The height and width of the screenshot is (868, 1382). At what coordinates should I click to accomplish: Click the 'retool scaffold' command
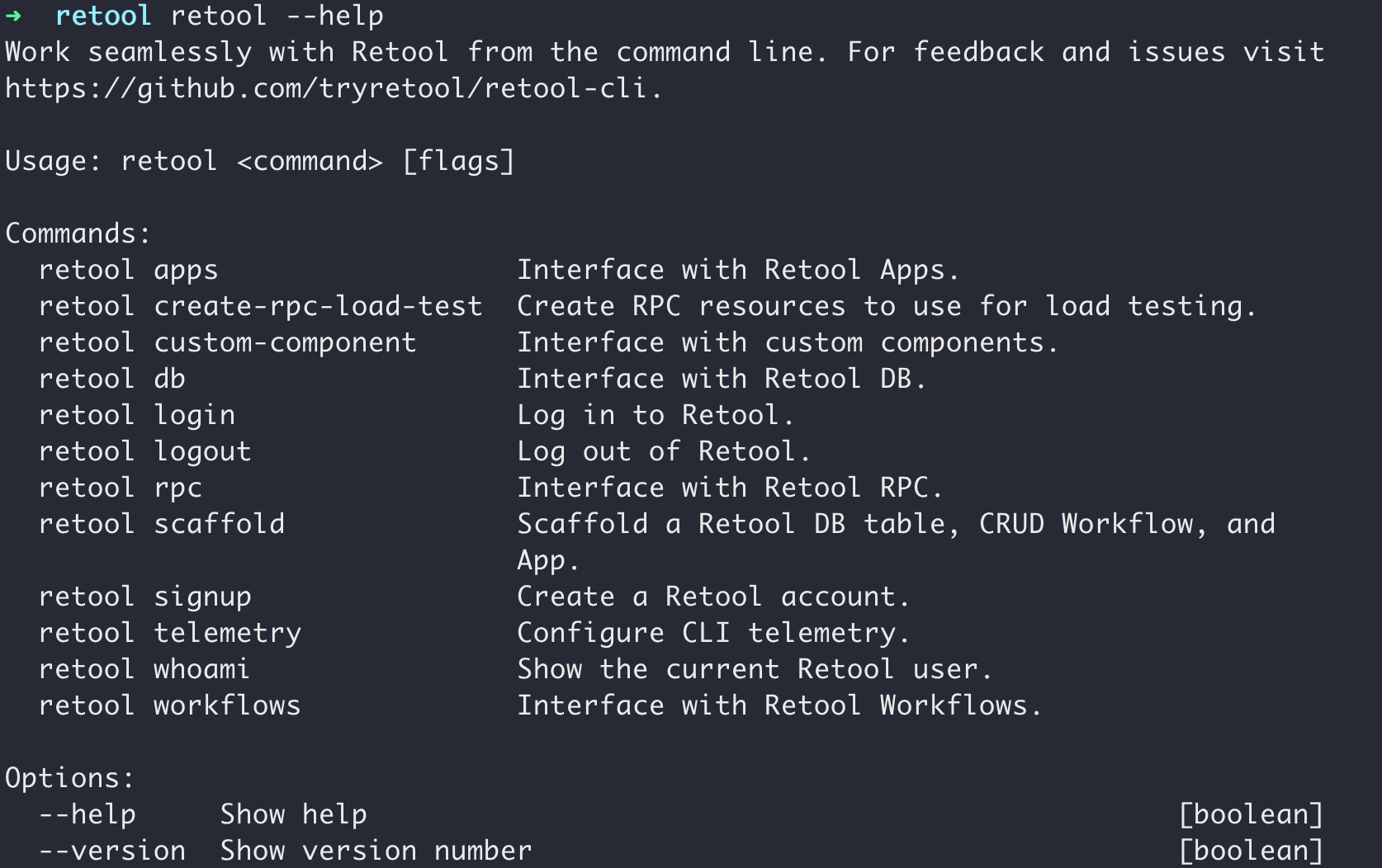pyautogui.click(x=161, y=524)
